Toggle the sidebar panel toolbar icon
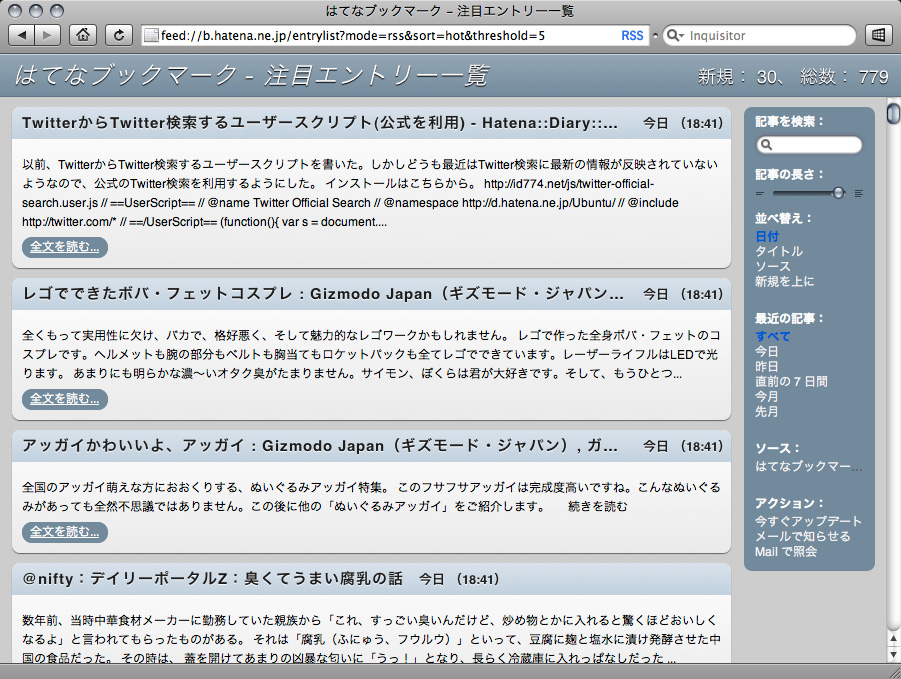901x679 pixels. [x=879, y=36]
